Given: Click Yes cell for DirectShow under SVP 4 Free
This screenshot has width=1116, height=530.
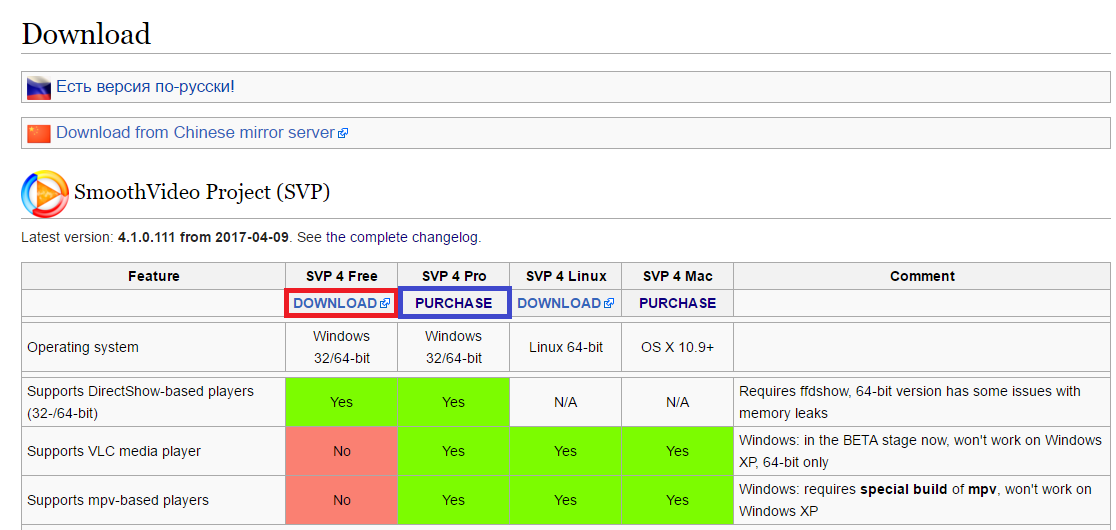Looking at the screenshot, I should [342, 402].
